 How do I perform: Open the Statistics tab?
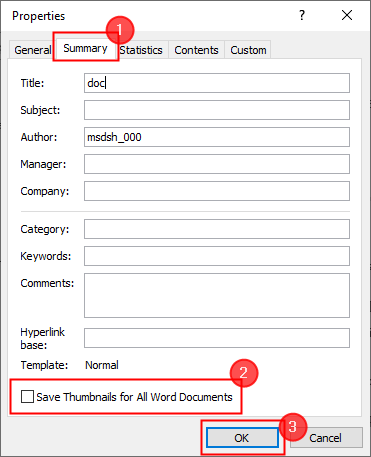pos(141,50)
